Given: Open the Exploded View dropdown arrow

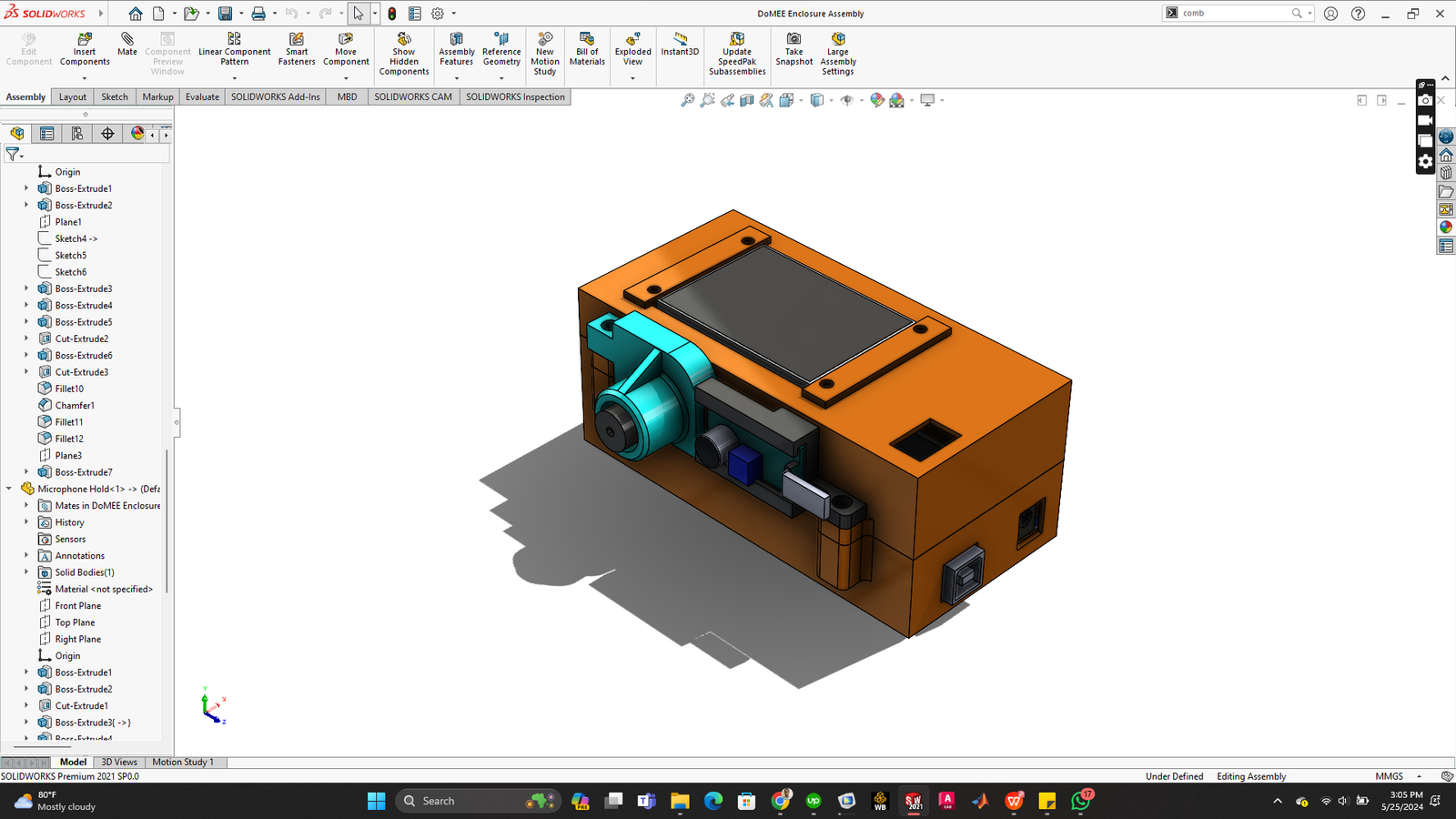Looking at the screenshot, I should pos(633,78).
